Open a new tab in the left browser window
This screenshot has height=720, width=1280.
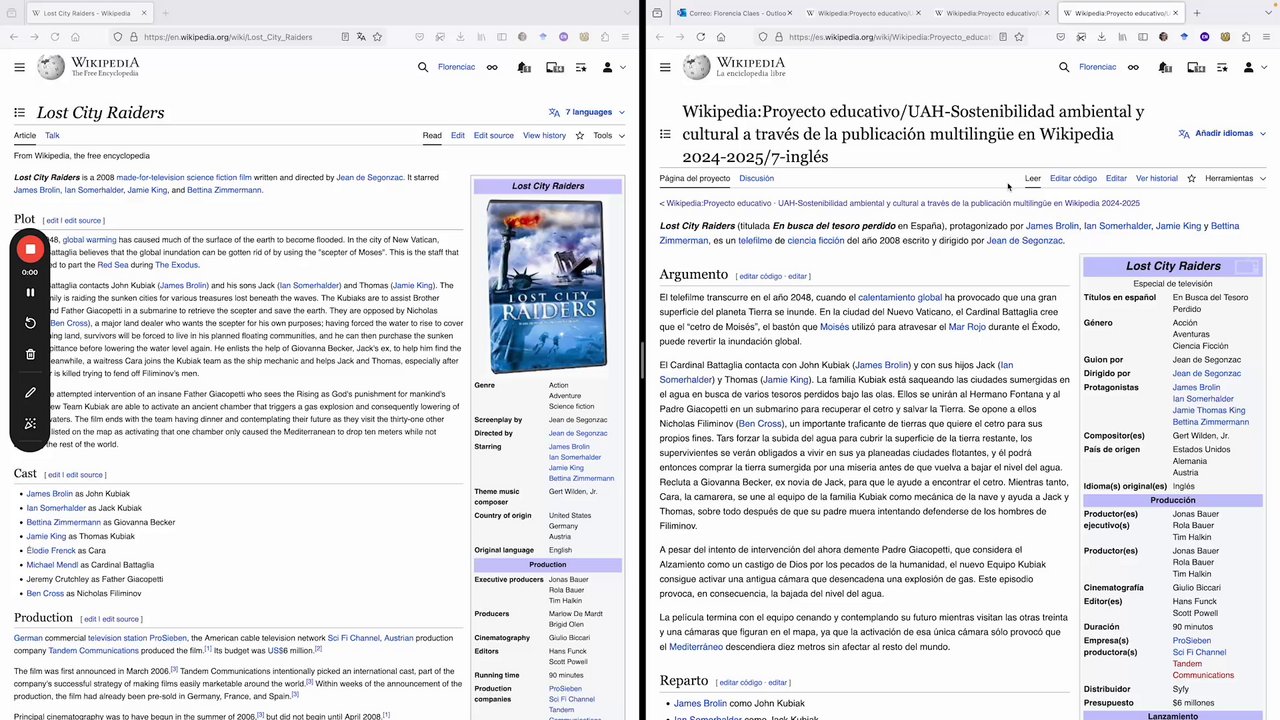pos(165,13)
